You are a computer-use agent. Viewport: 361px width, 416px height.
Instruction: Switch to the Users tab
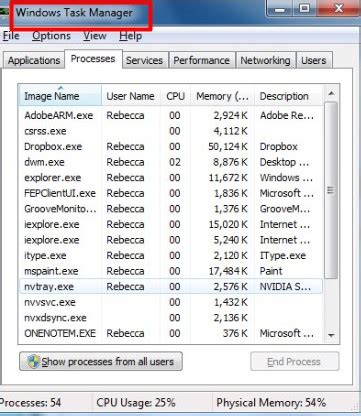point(314,60)
